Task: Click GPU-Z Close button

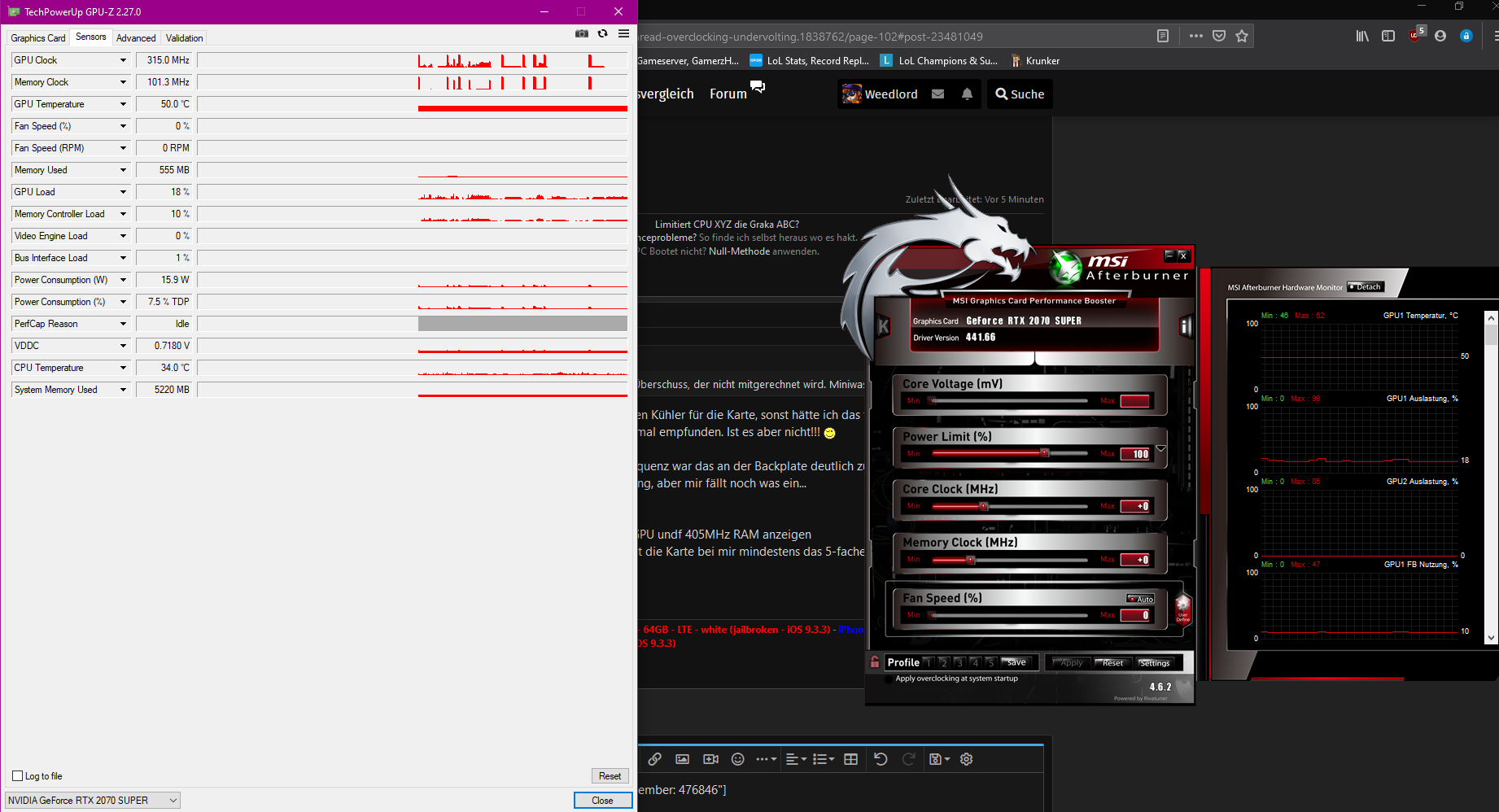Action: 603,801
